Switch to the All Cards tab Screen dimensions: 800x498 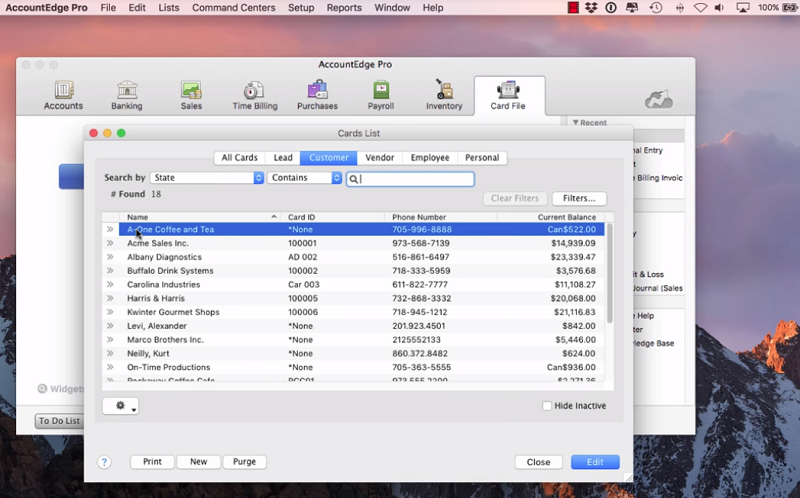(239, 158)
